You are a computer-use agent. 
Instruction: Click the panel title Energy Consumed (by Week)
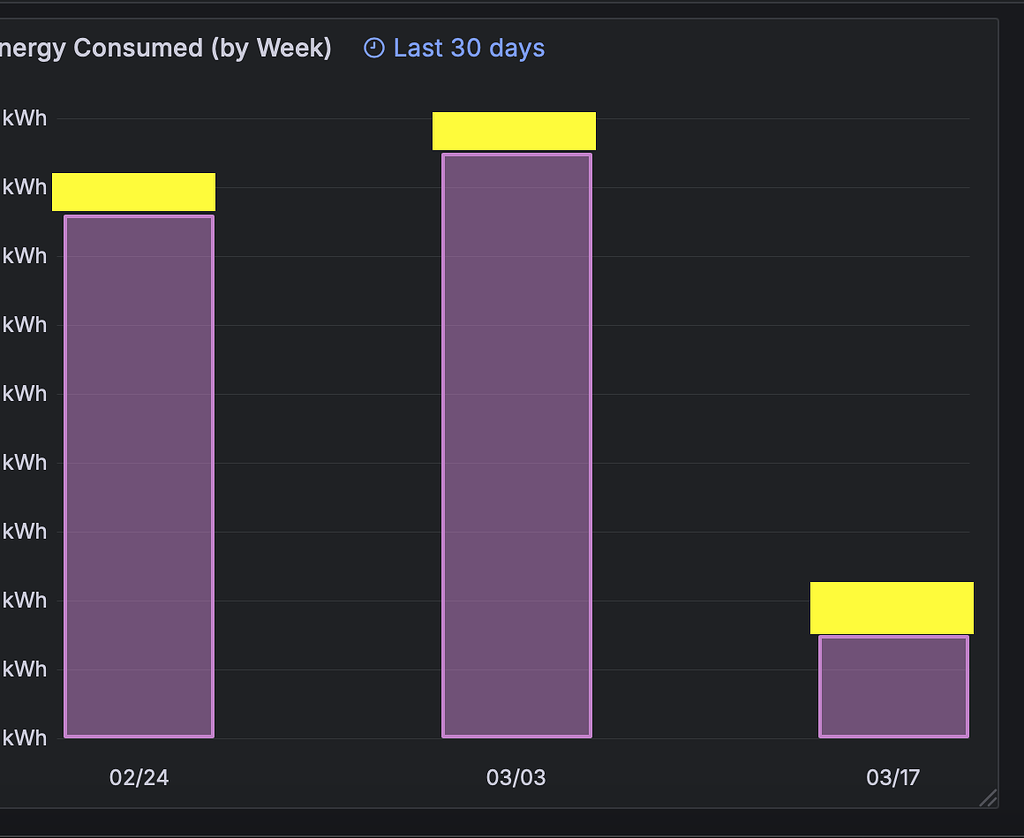[165, 47]
